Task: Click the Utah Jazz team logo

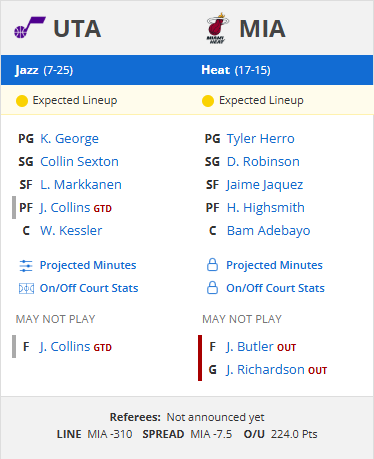Action: 30,28
